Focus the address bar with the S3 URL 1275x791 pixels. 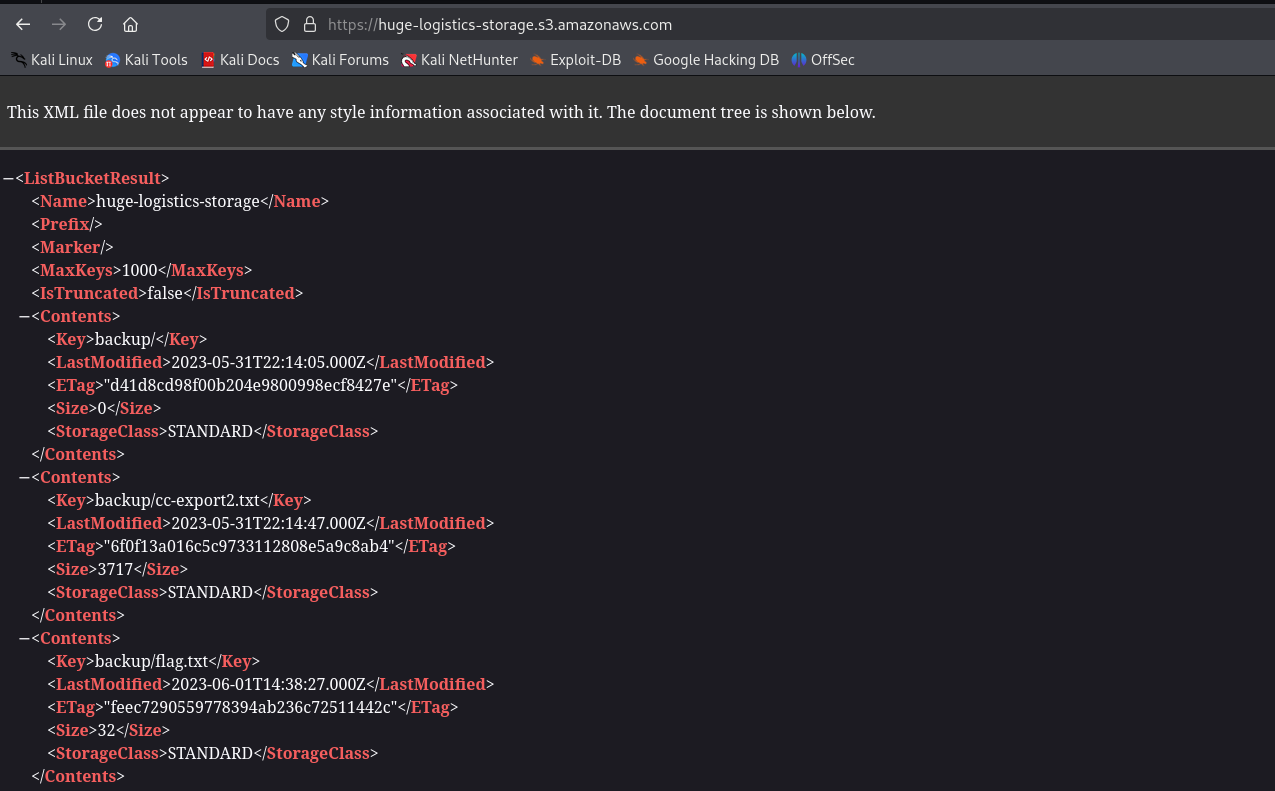coord(770,24)
